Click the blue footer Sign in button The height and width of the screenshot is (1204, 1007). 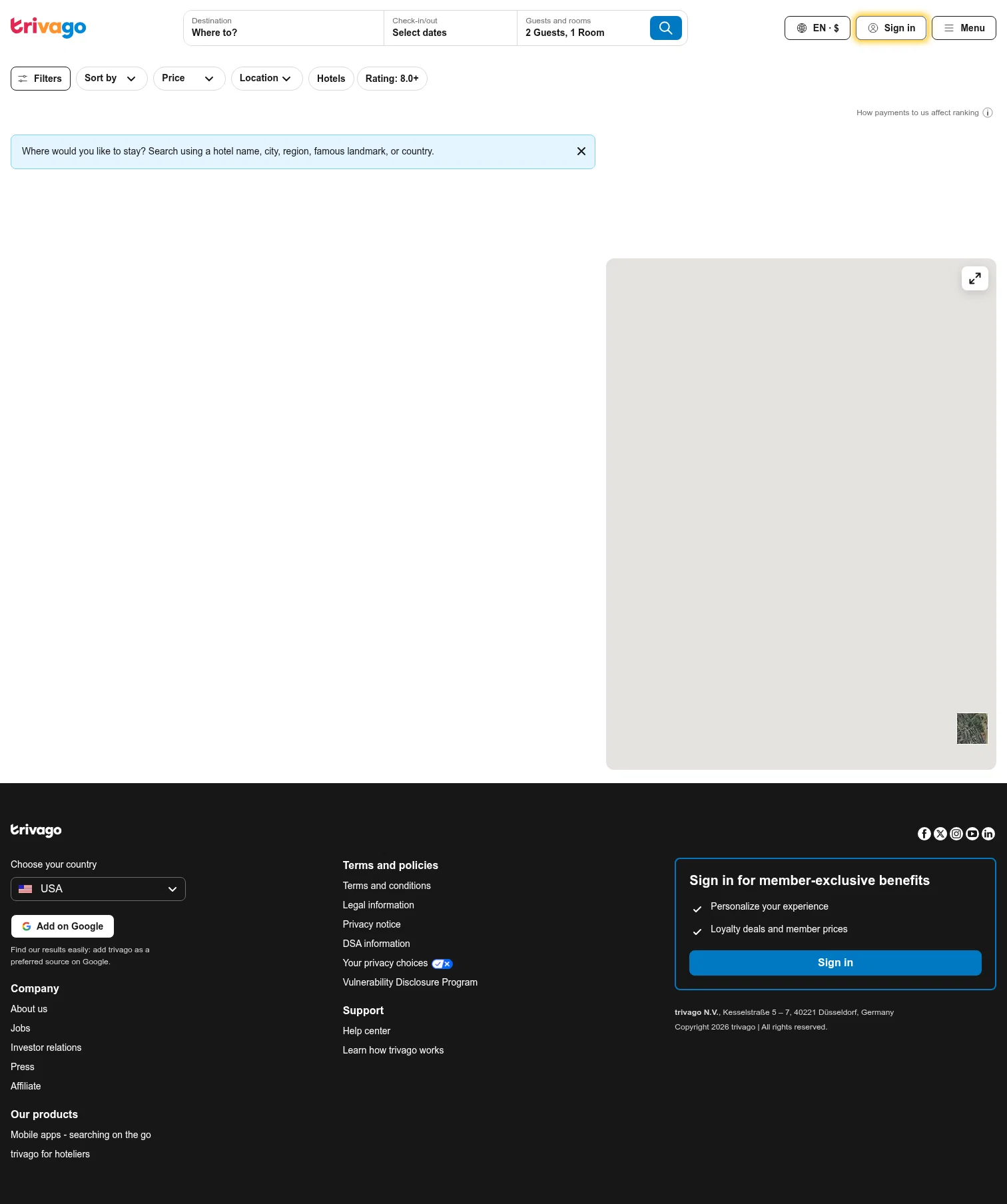[x=835, y=963]
